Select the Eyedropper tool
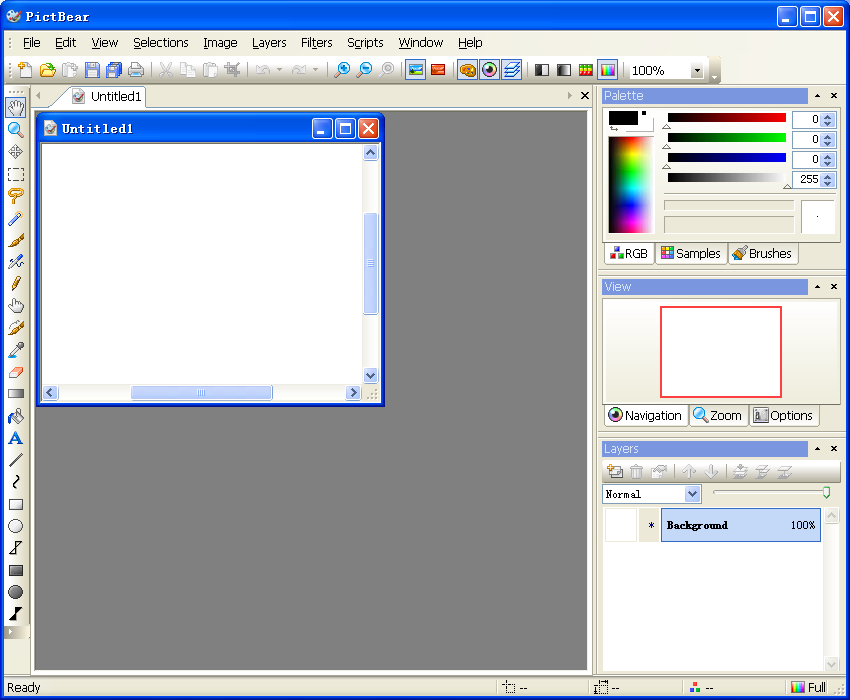 (x=16, y=350)
